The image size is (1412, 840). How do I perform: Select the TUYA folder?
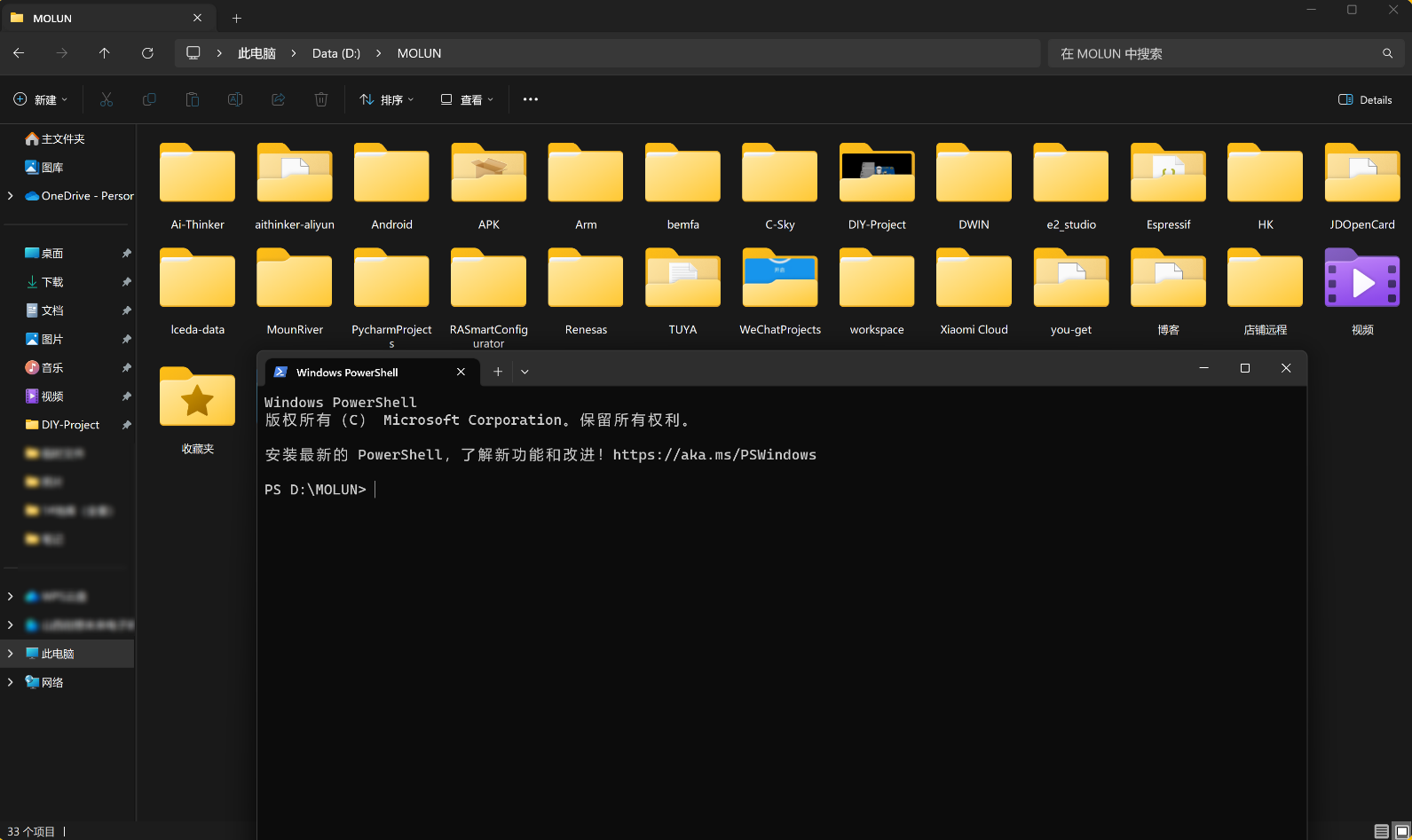(x=682, y=291)
